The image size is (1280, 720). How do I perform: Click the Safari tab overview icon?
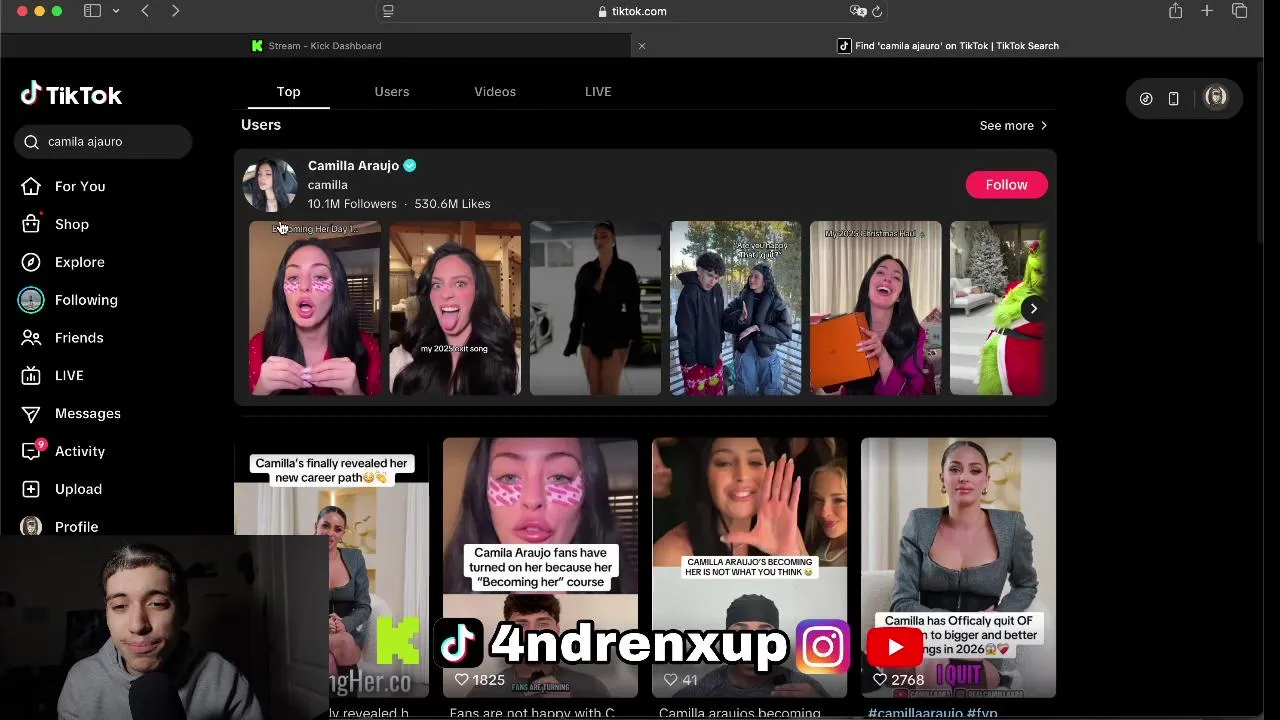[1239, 11]
